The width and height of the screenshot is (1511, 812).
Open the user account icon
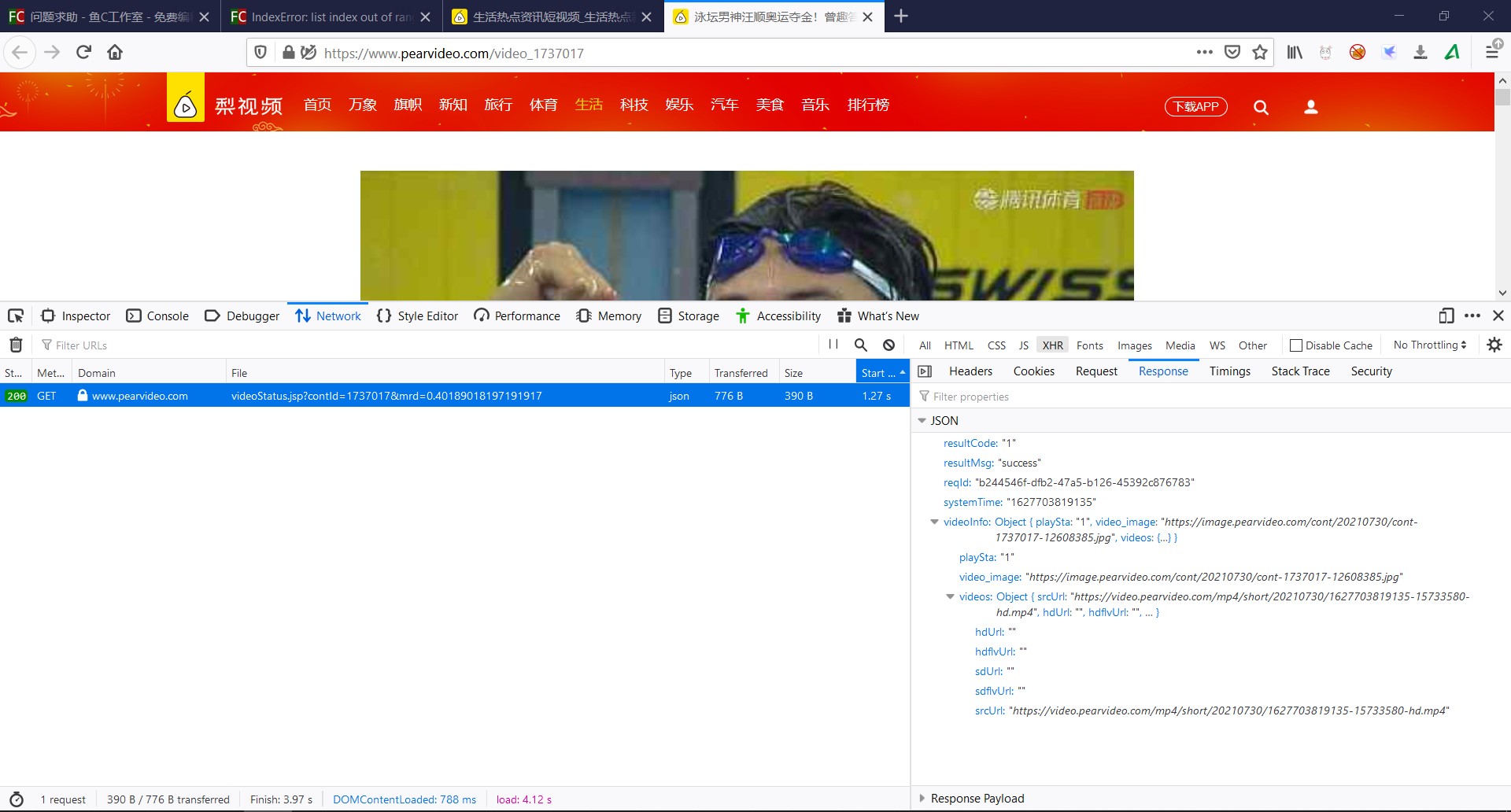click(1311, 107)
